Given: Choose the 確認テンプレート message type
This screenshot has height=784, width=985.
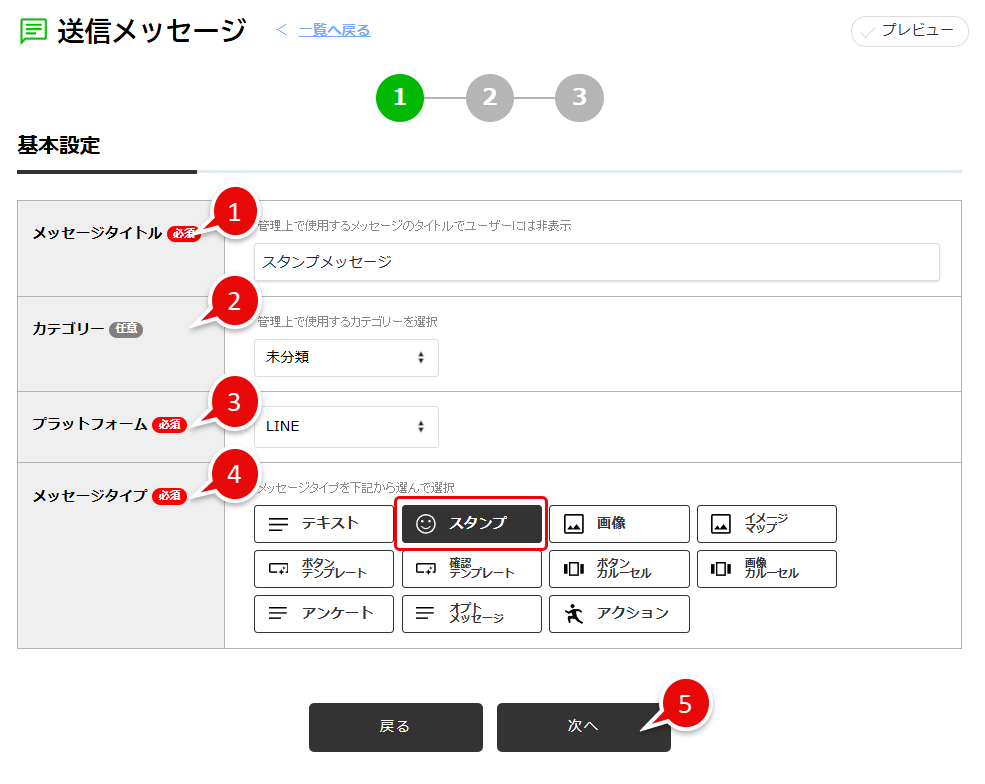Looking at the screenshot, I should (x=471, y=568).
